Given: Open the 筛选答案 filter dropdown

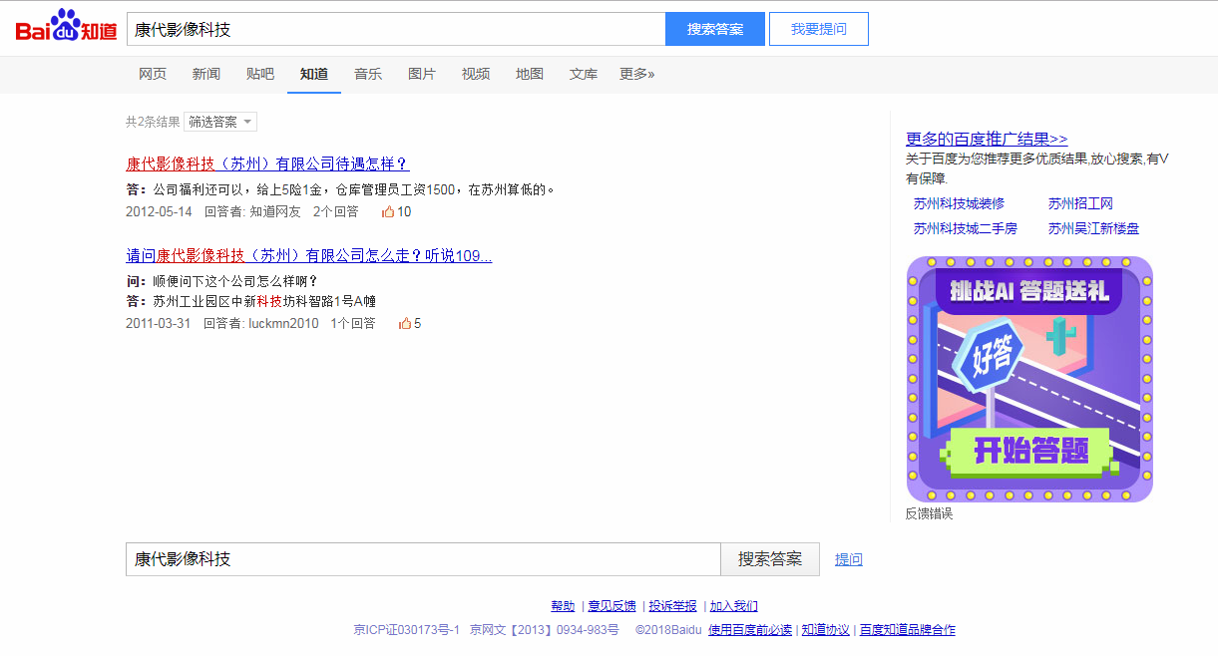Looking at the screenshot, I should tap(220, 122).
